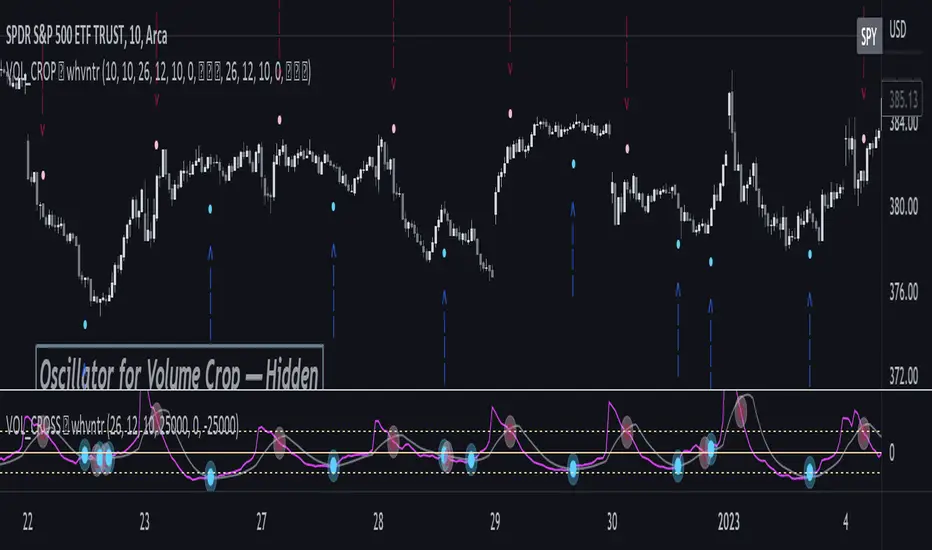This screenshot has width=932, height=550.
Task: Click the VOL_CROP whvntr indicator legend
Action: (159, 73)
